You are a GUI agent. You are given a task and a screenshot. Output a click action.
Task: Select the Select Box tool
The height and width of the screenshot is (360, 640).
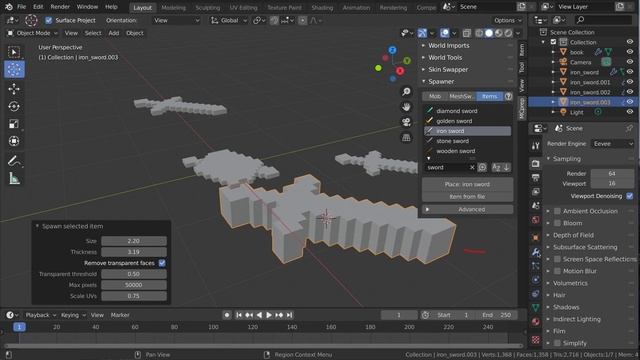click(x=14, y=52)
